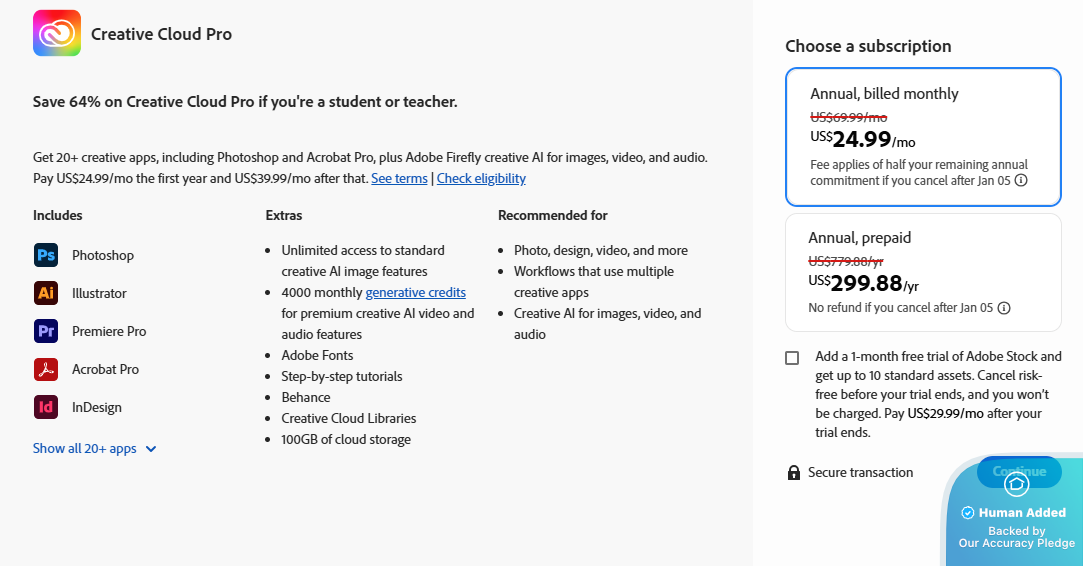The image size is (1083, 566).
Task: Open the Check eligibility link
Action: [481, 179]
